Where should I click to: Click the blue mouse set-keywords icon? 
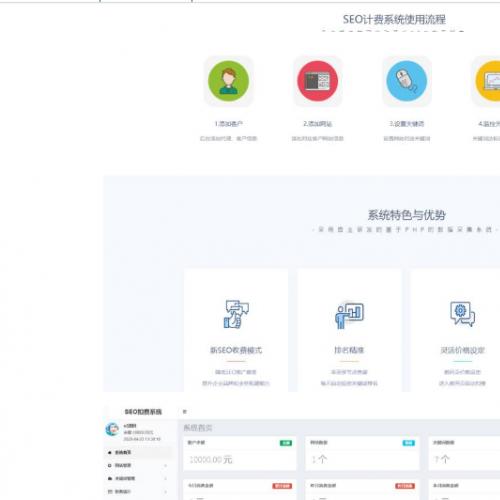tap(406, 81)
